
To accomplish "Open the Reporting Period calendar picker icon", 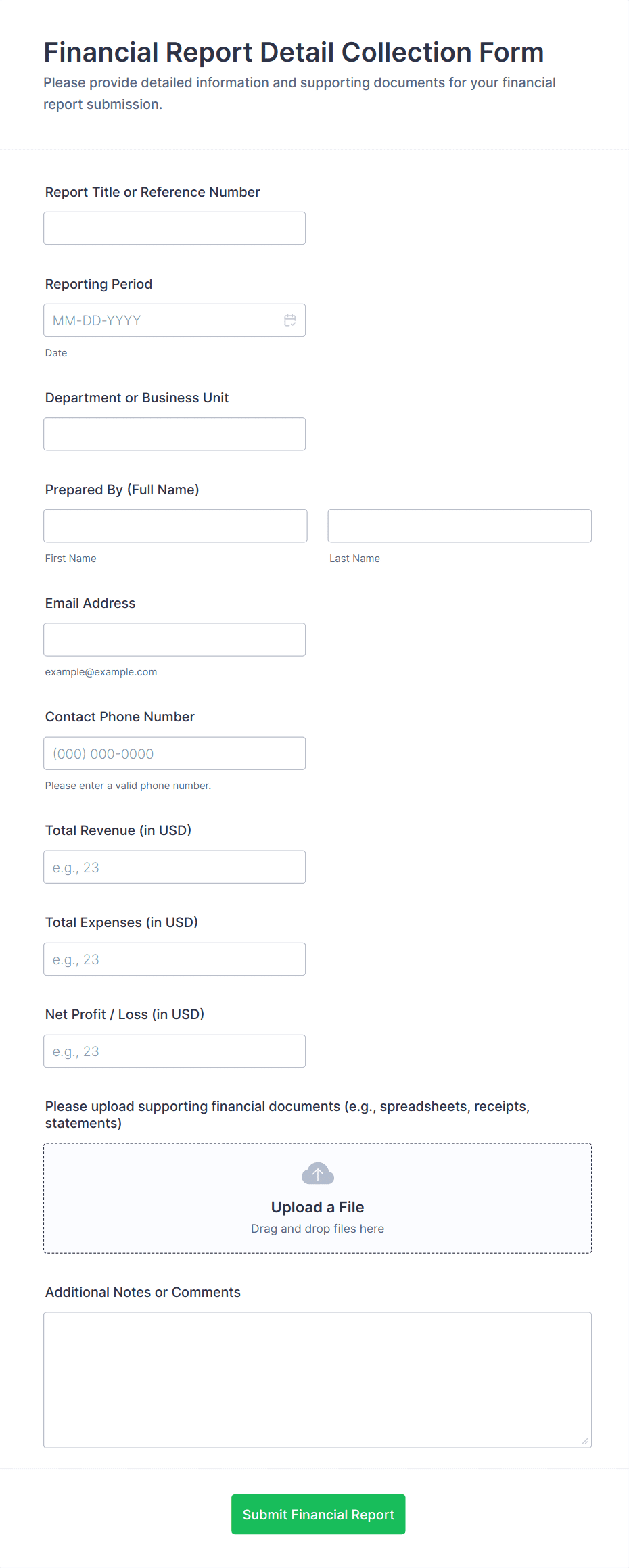I will [290, 320].
